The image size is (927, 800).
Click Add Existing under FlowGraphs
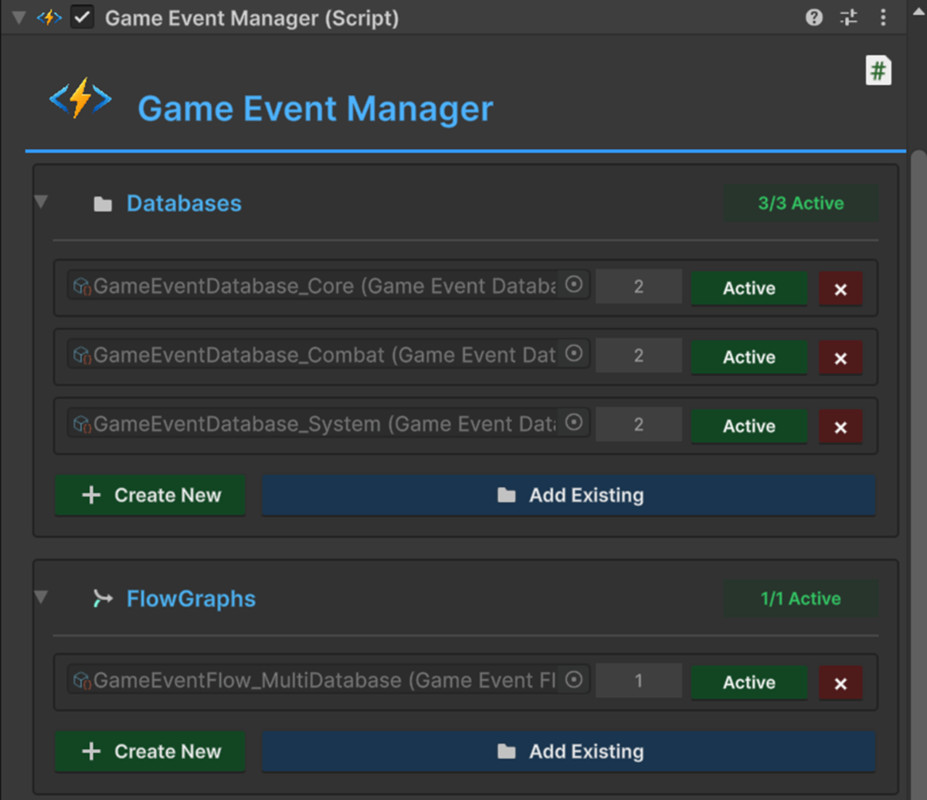tap(568, 751)
